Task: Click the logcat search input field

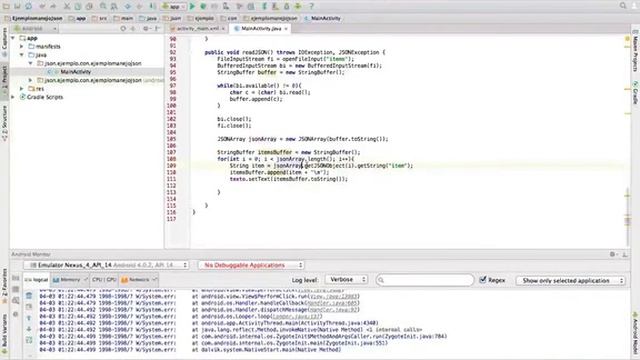Action: tap(425, 280)
